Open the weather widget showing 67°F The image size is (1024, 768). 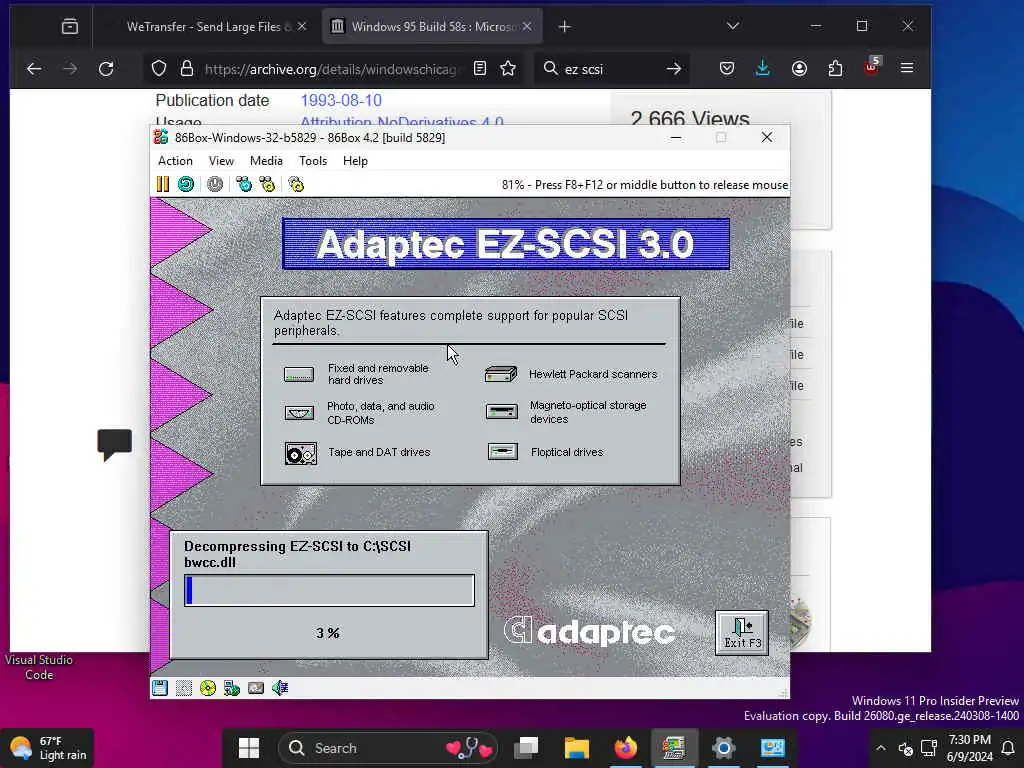coord(48,748)
